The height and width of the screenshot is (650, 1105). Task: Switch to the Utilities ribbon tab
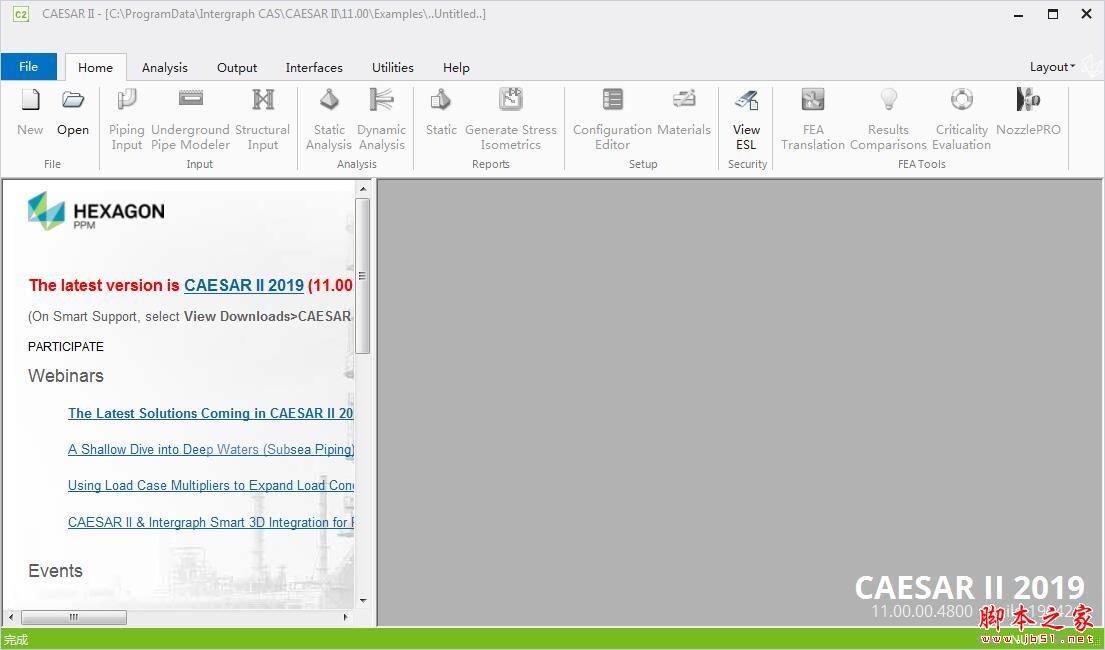[x=393, y=68]
